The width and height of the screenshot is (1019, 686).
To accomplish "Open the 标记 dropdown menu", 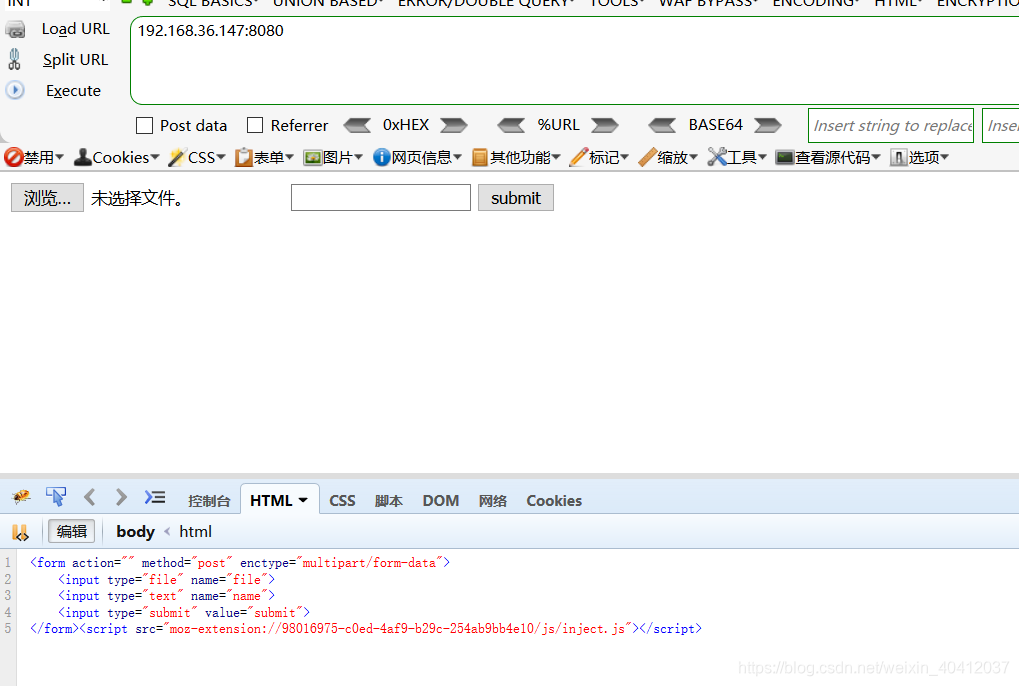I will click(x=599, y=157).
